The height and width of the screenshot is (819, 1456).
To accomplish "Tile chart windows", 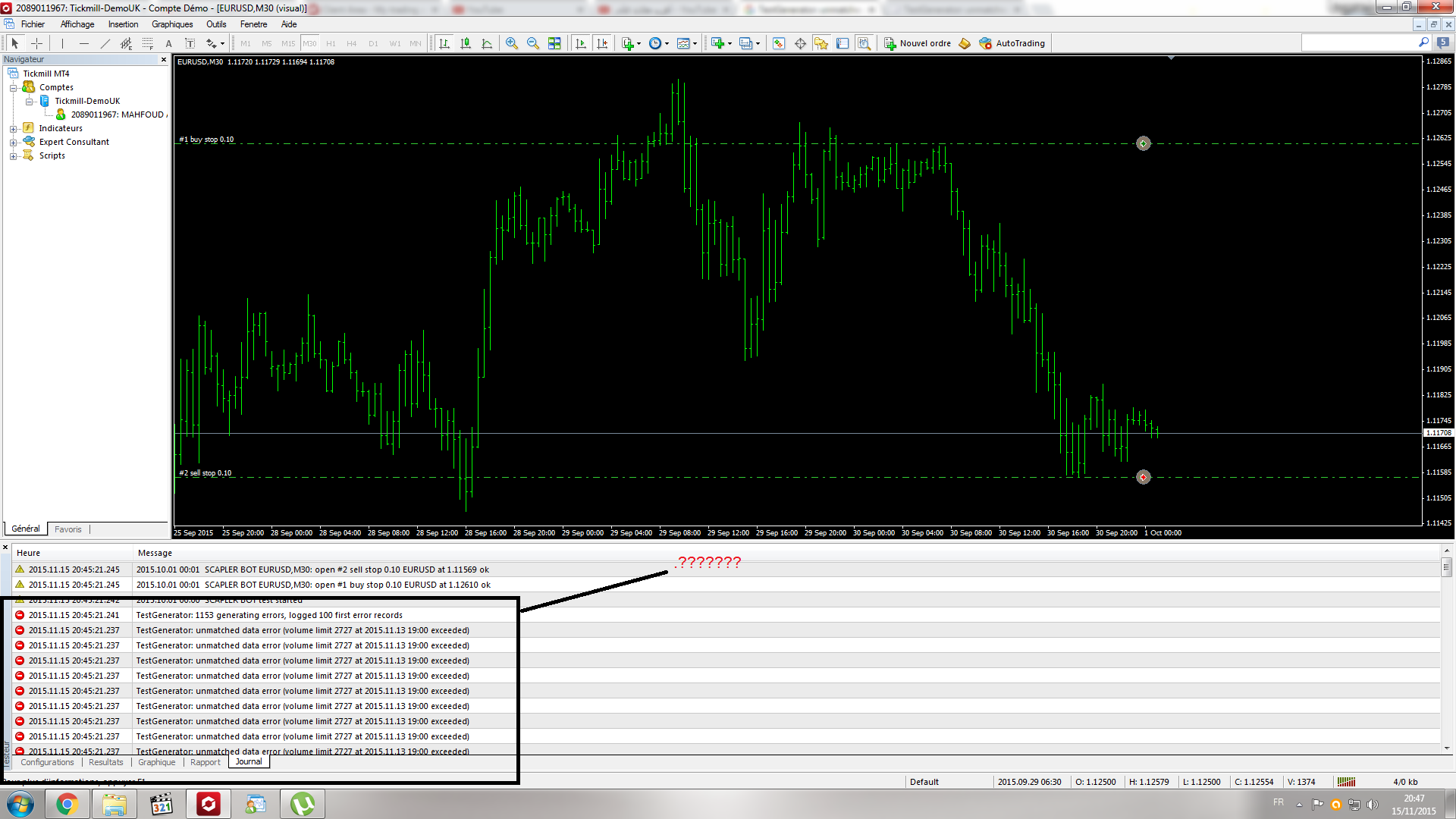I will (x=554, y=43).
